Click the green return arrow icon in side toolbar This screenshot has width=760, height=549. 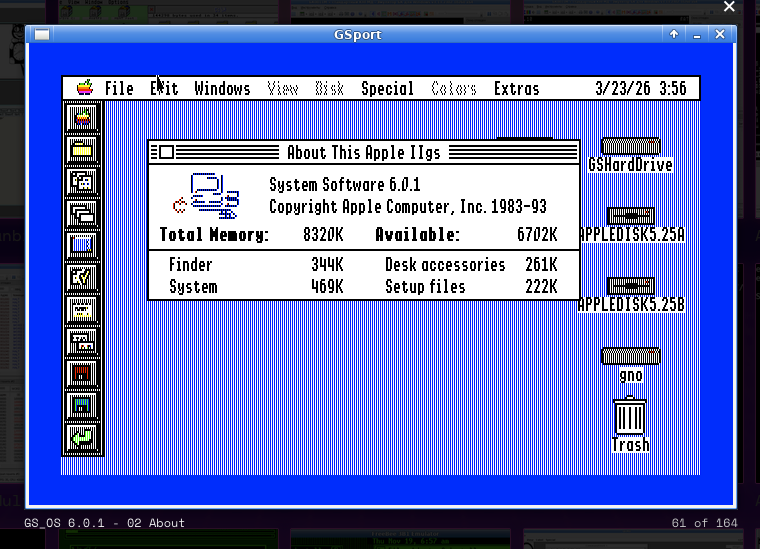[82, 438]
